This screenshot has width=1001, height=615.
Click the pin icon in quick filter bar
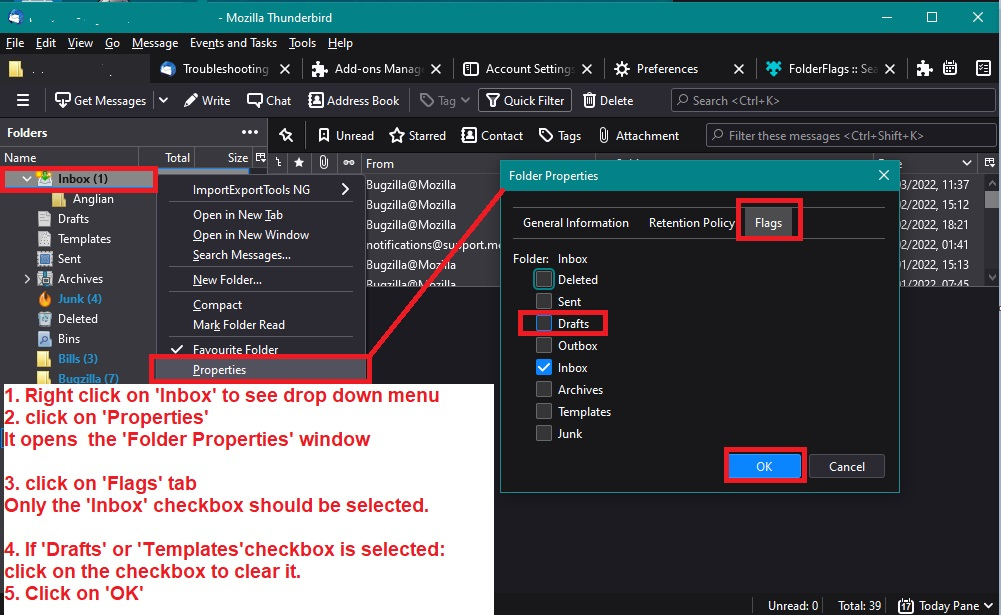[x=286, y=135]
